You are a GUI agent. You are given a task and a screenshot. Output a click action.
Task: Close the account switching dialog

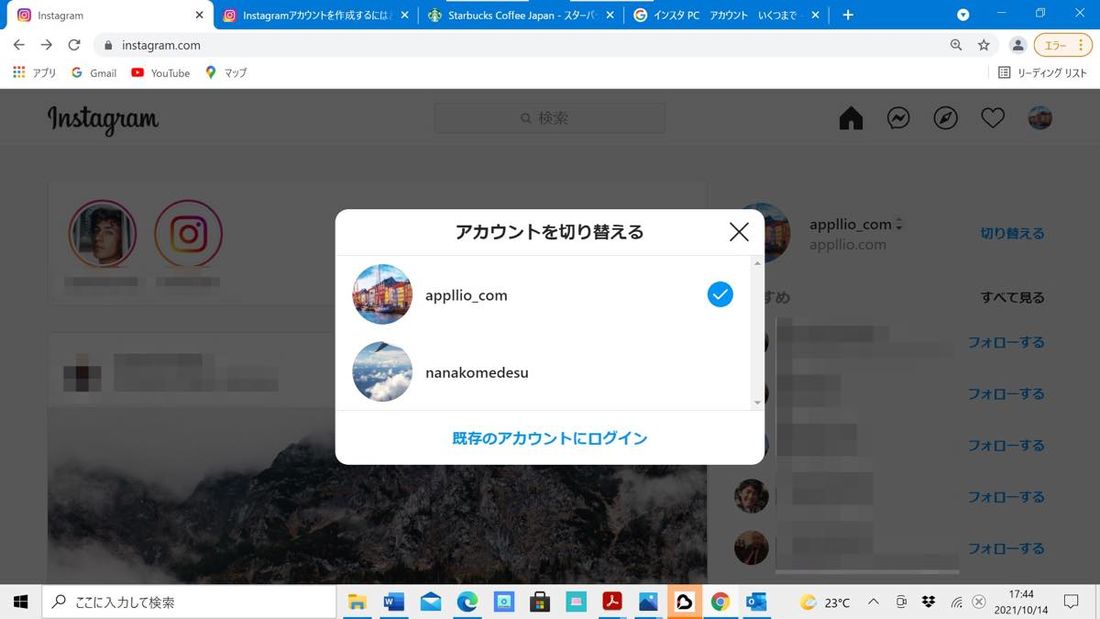(738, 232)
